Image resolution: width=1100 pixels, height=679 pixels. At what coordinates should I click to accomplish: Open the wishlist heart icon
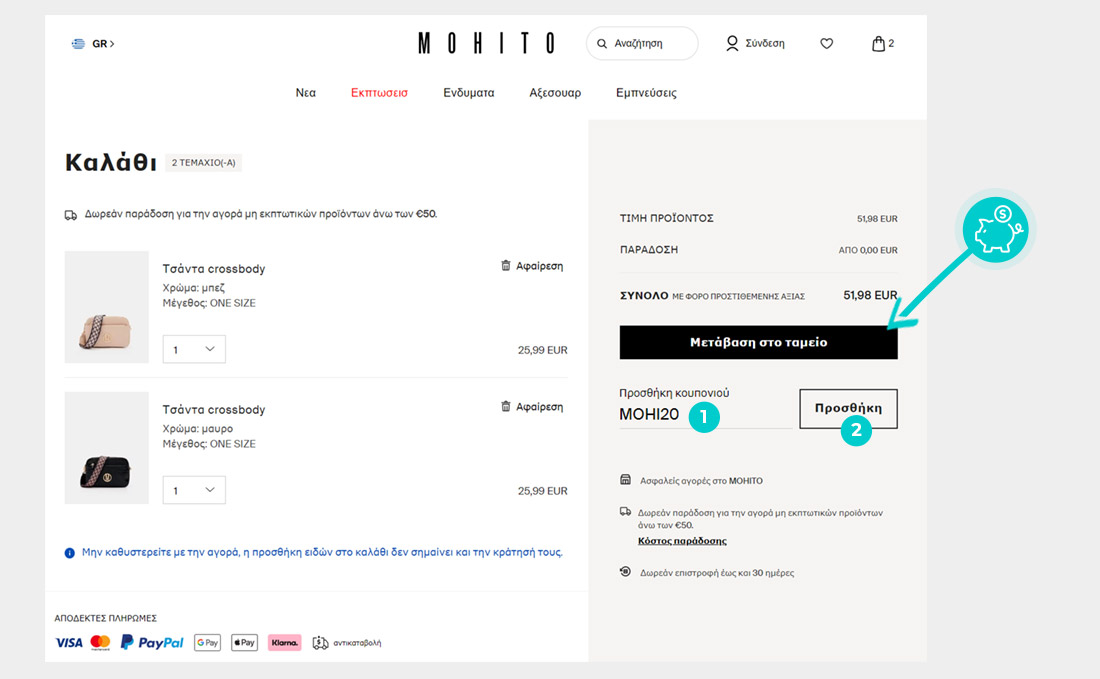(x=826, y=43)
